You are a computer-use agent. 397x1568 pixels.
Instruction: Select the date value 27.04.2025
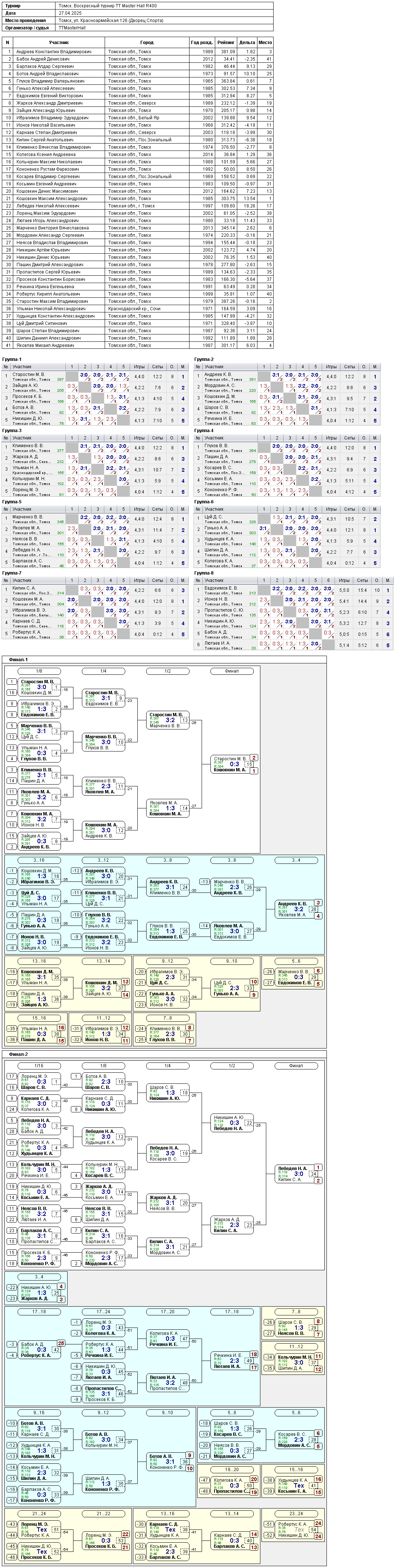pos(69,13)
